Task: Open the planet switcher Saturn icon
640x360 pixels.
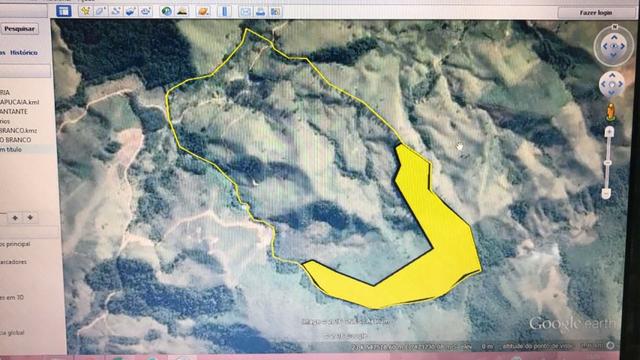Action: 203,11
